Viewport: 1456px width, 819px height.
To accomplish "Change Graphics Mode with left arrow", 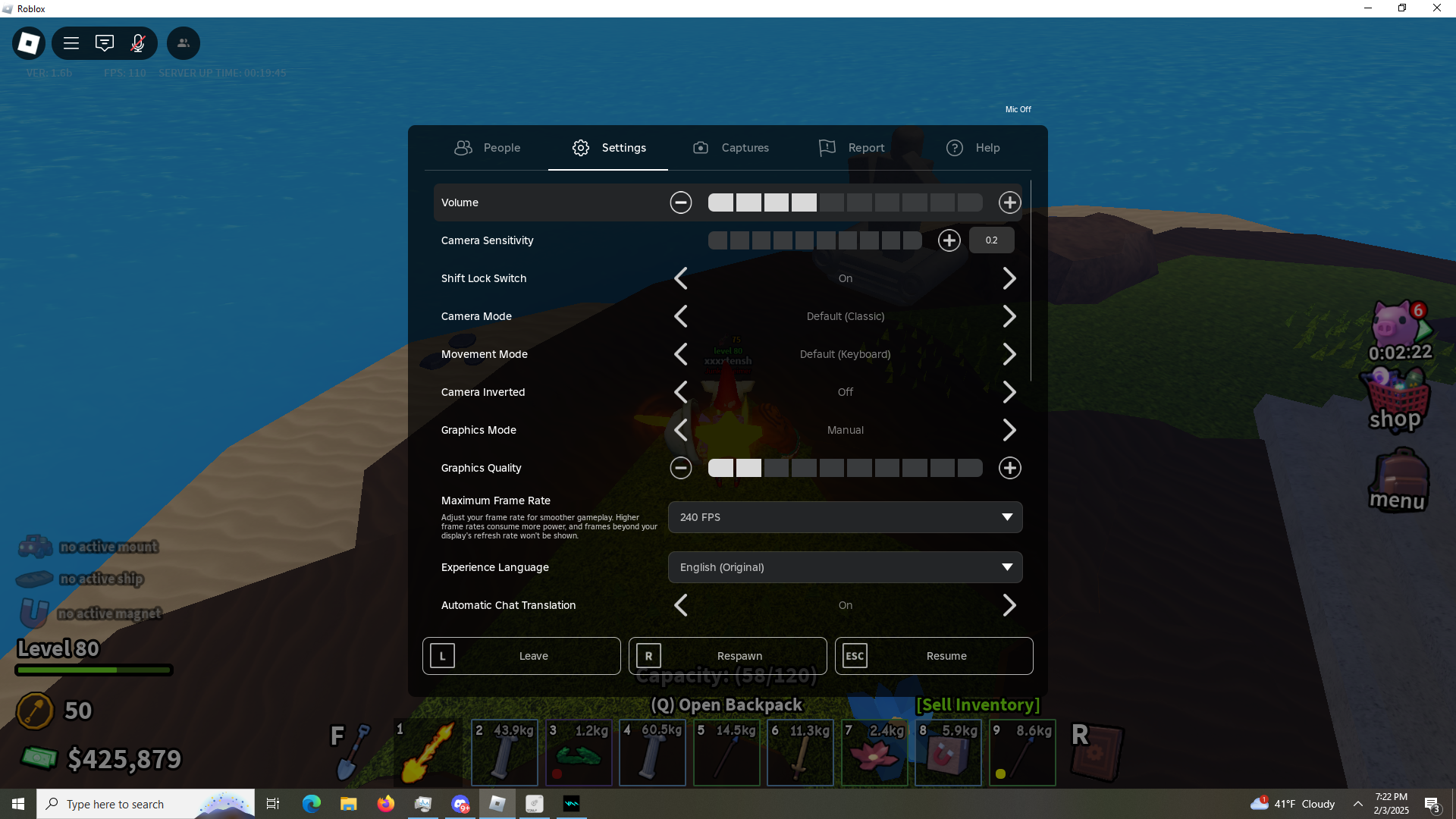I will click(x=681, y=430).
